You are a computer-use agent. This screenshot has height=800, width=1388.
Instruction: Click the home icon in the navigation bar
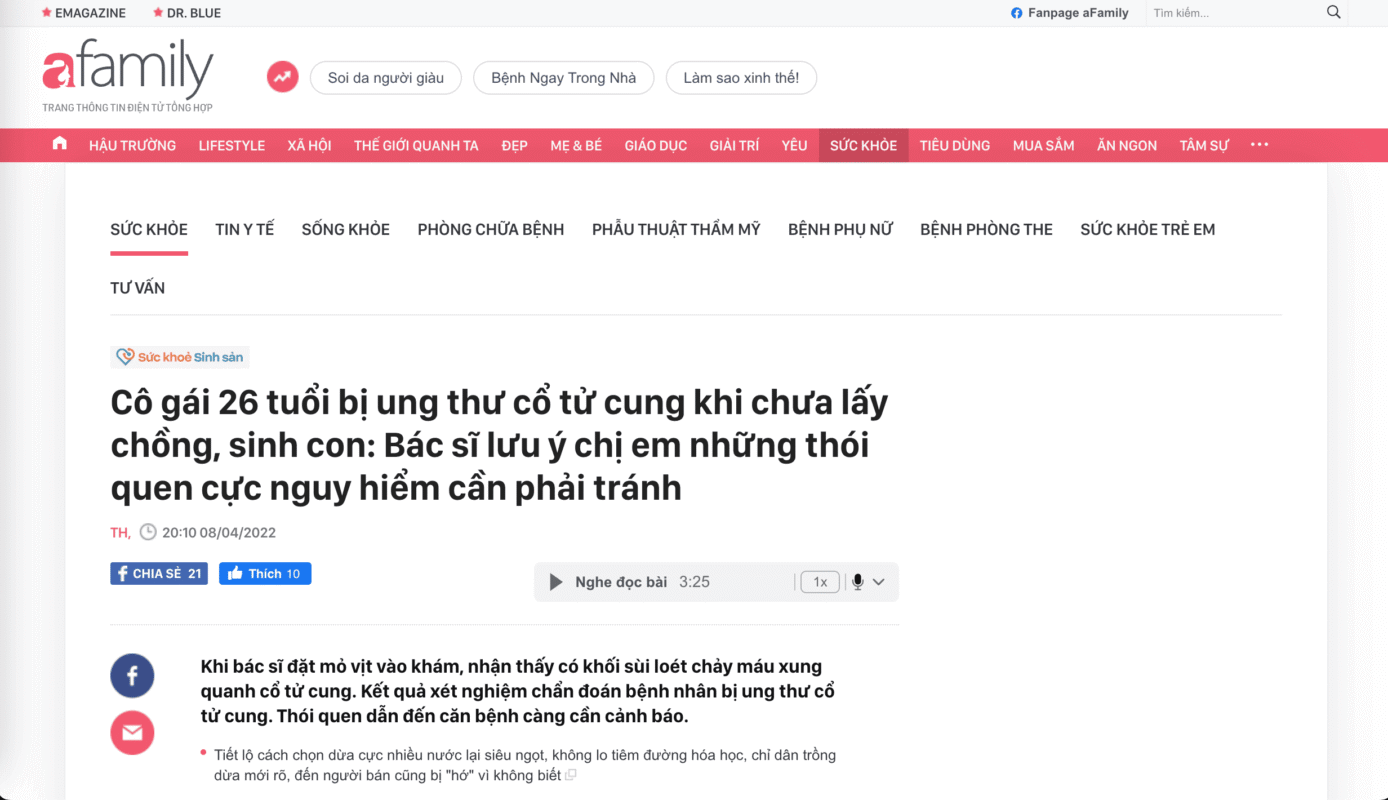tap(60, 144)
